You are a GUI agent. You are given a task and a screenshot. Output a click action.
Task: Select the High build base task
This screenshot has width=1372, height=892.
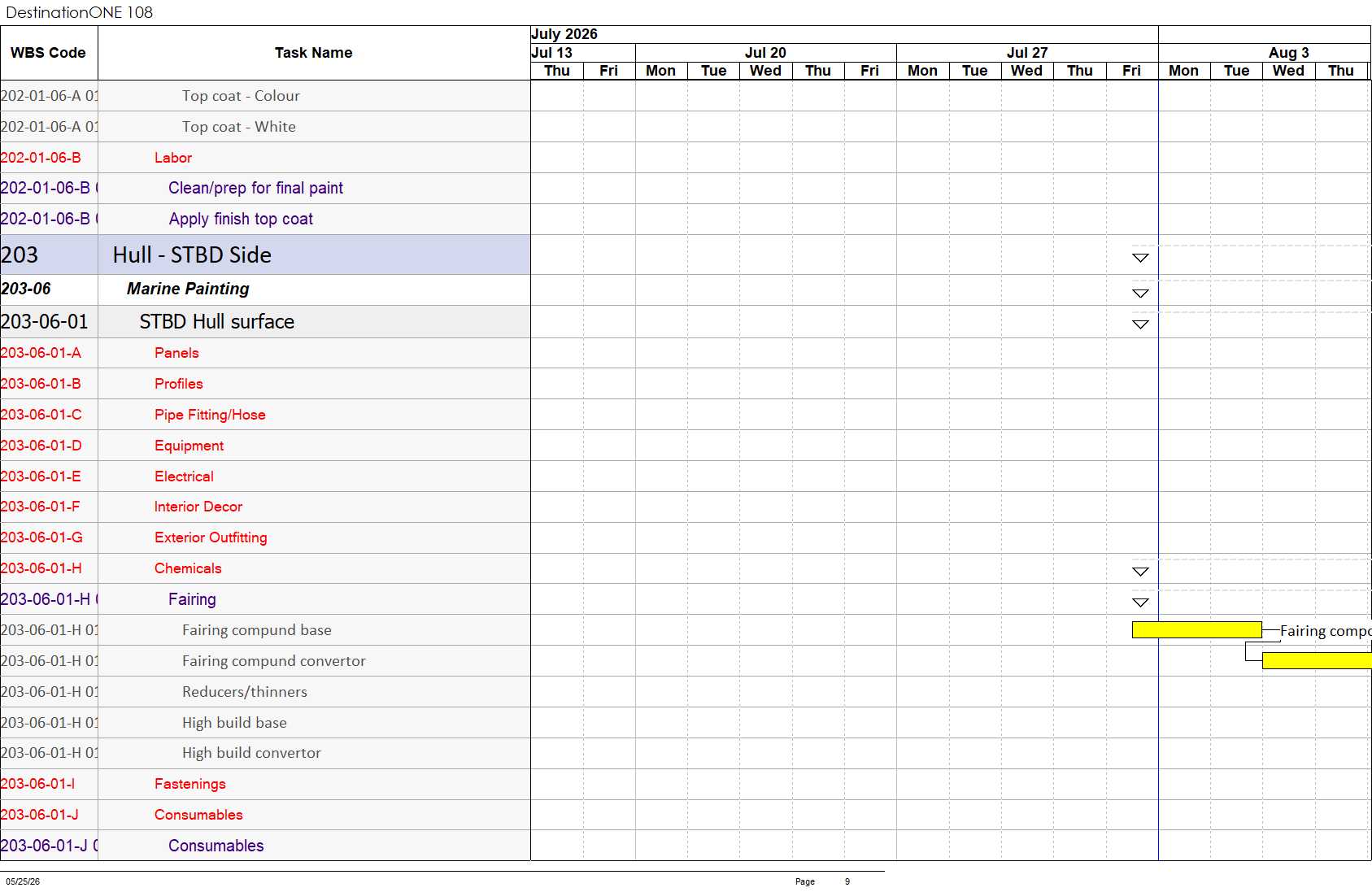coord(234,723)
